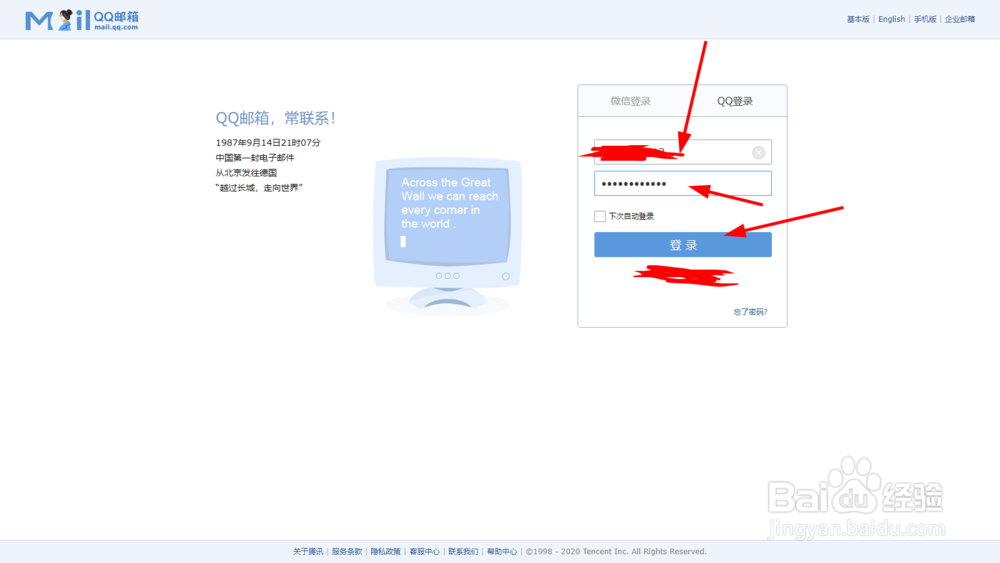Click the blue 登录 button
This screenshot has width=1000, height=563.
tap(682, 245)
